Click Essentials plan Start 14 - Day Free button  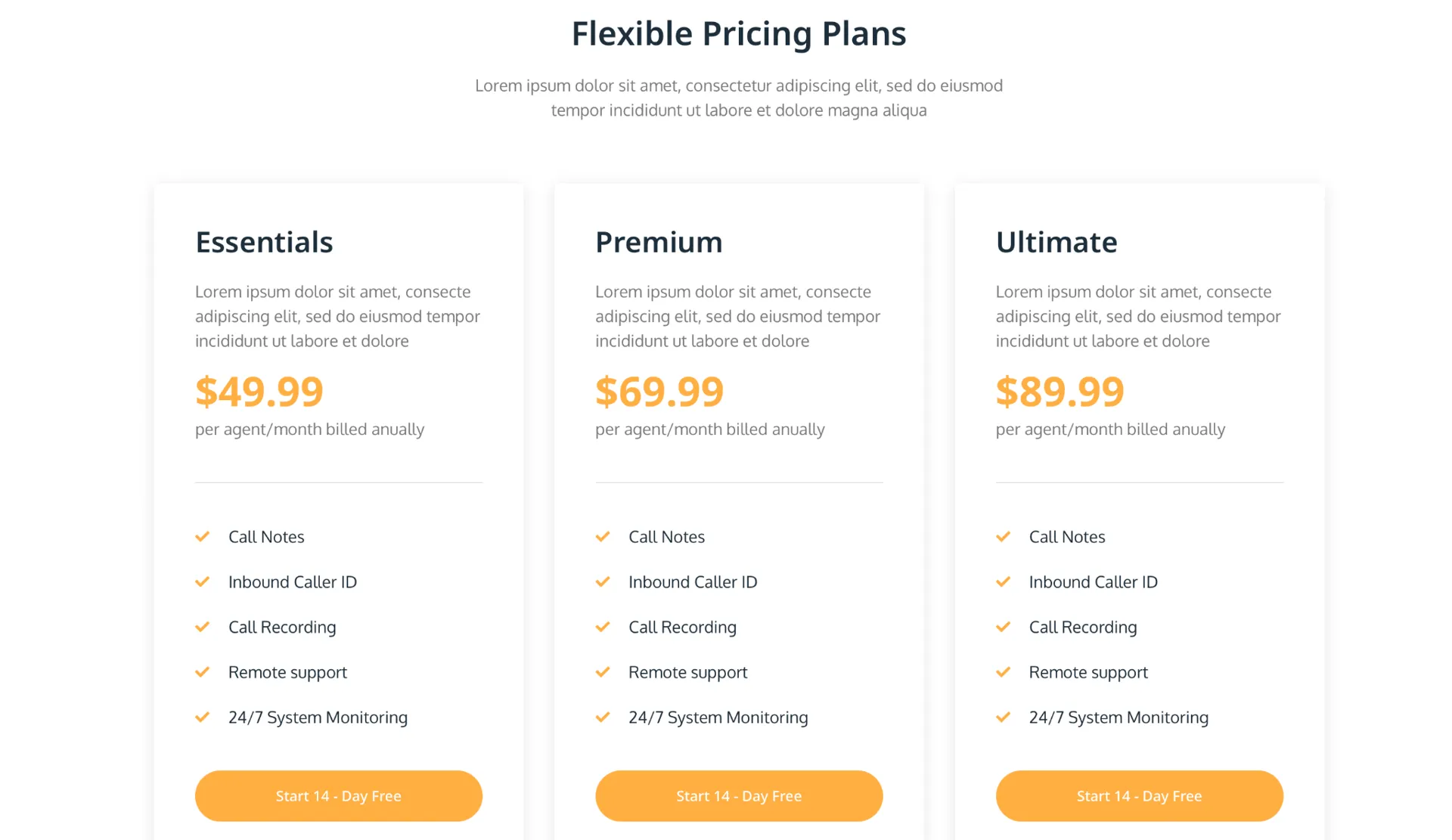click(338, 795)
